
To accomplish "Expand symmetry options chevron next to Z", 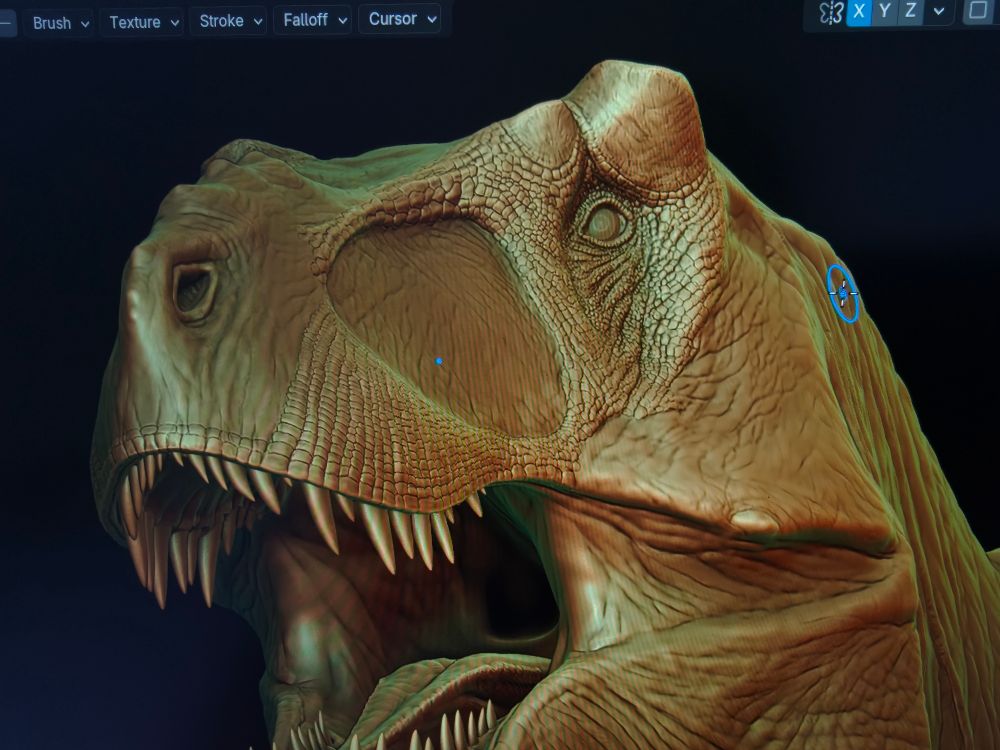I will click(x=939, y=11).
